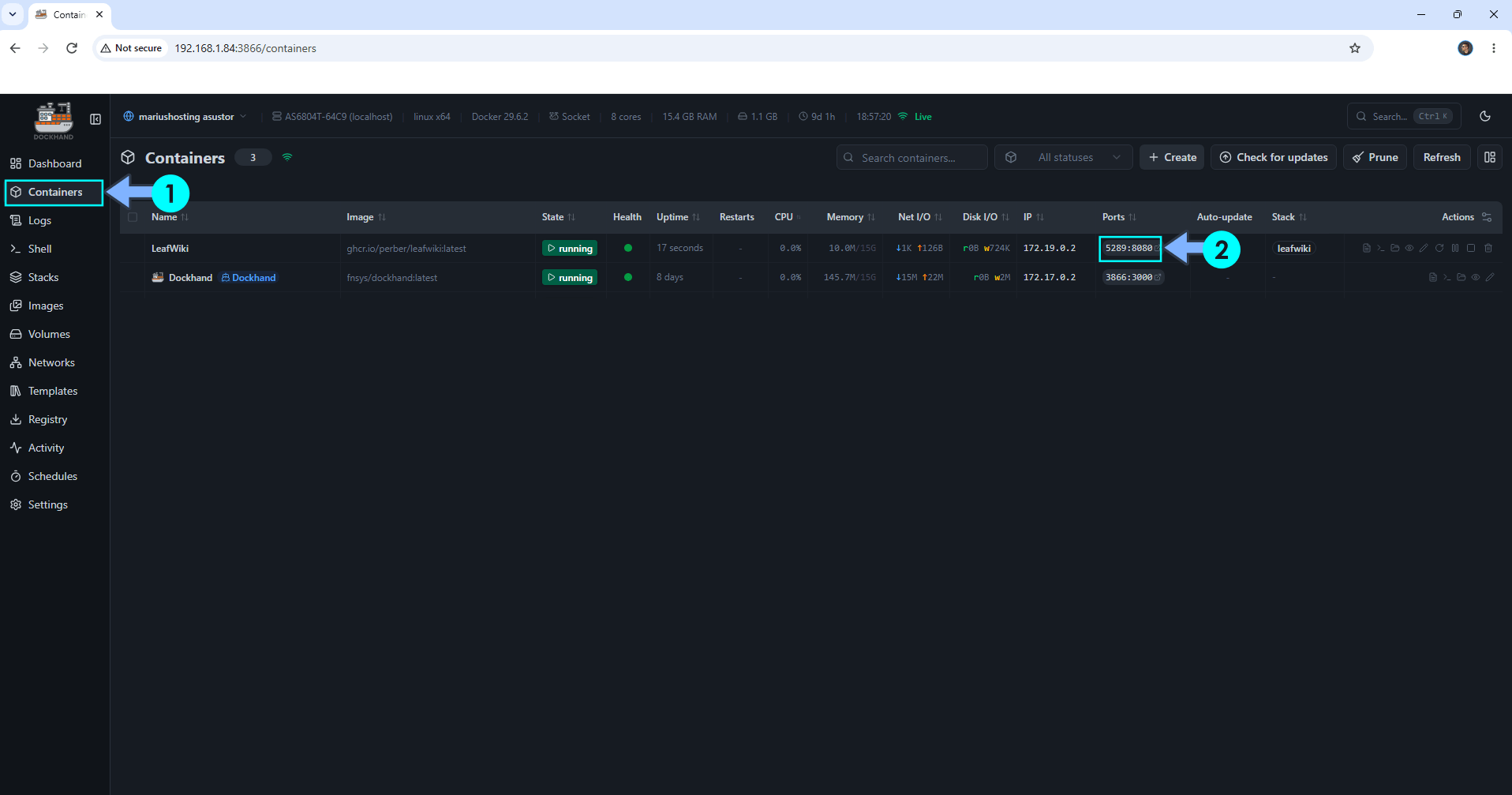Open Logs in the sidebar

54,220
